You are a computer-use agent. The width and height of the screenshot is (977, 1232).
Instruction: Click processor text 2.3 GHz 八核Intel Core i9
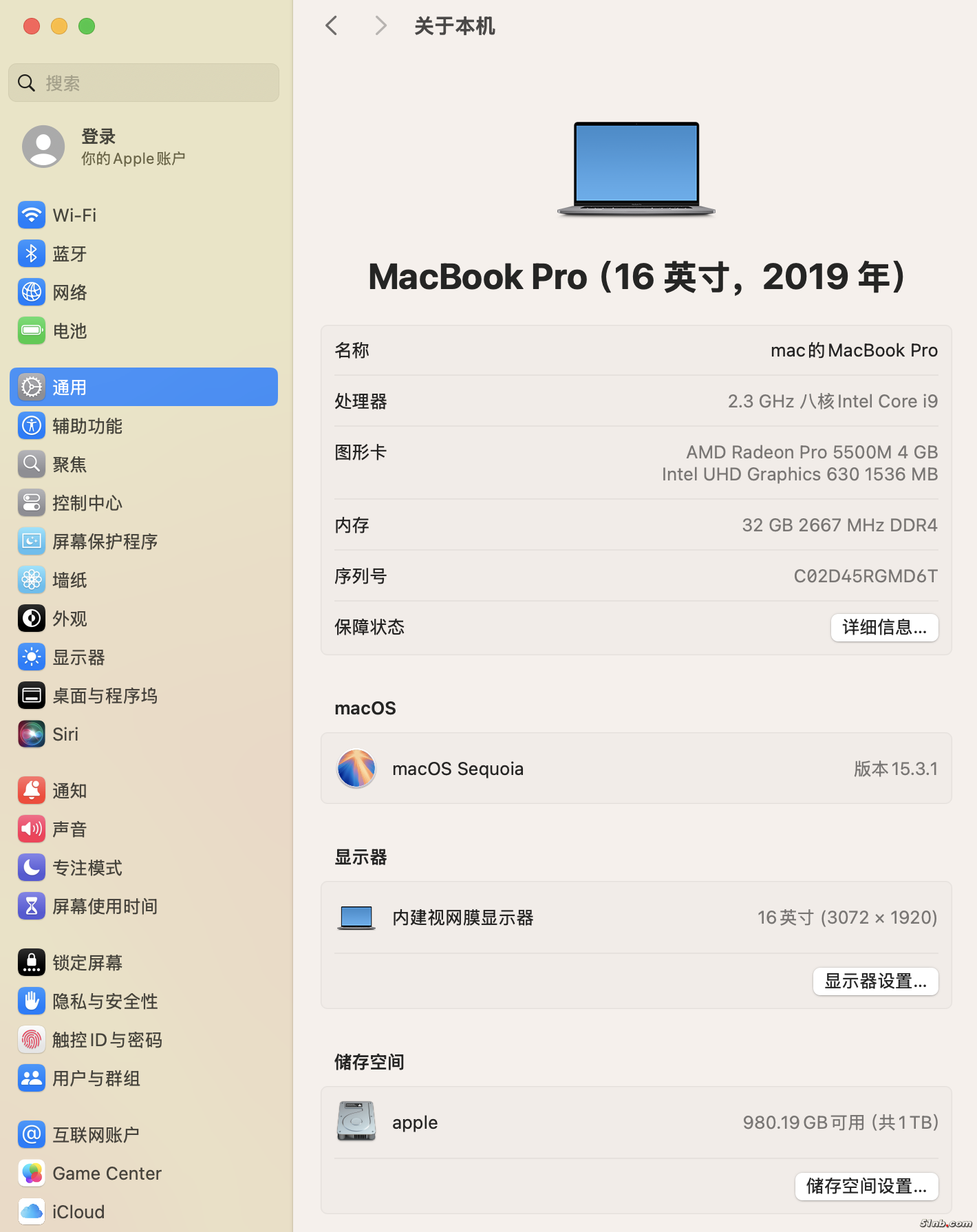[x=833, y=401]
